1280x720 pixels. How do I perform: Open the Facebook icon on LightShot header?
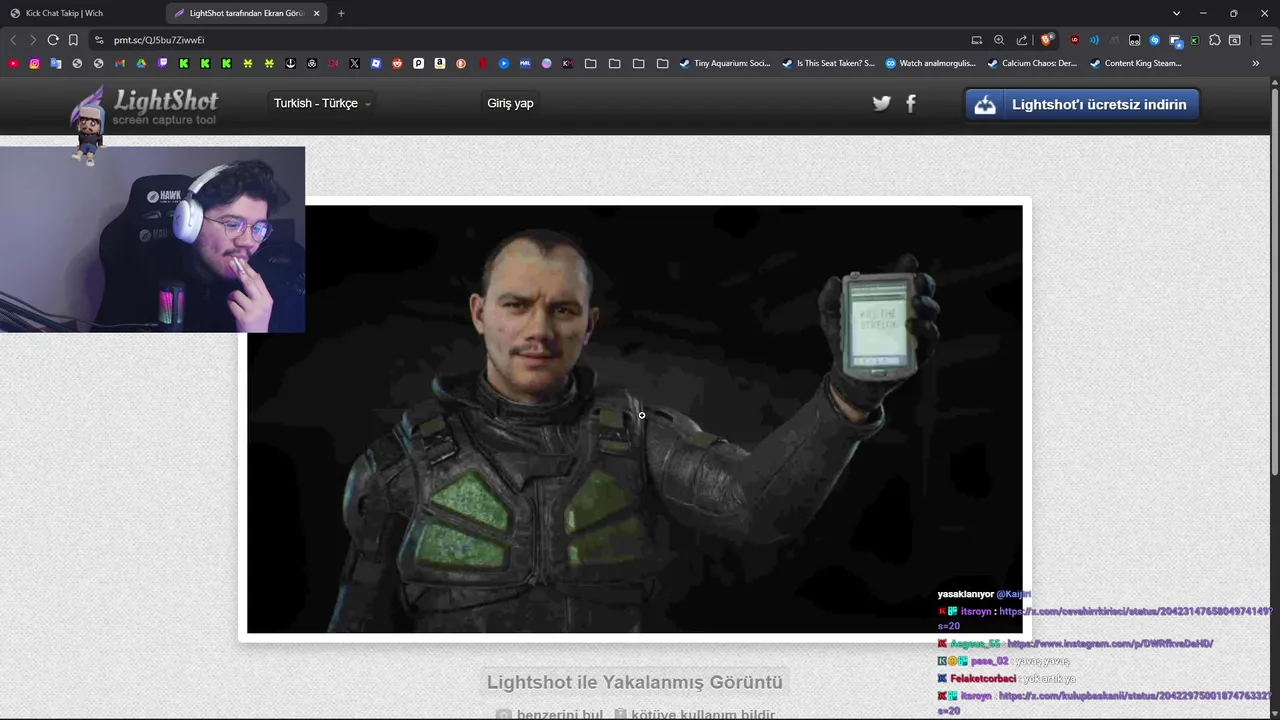click(911, 103)
